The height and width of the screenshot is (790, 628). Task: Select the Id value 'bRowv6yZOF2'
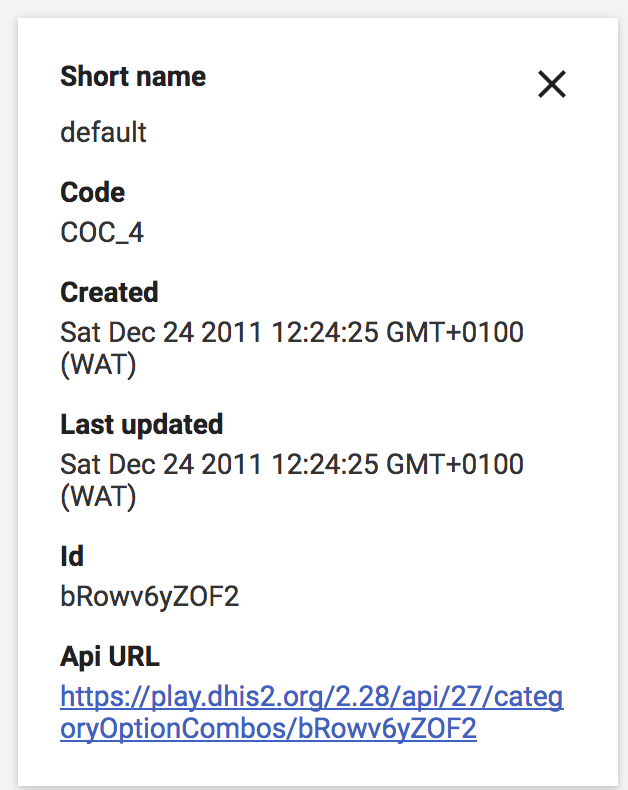point(150,597)
